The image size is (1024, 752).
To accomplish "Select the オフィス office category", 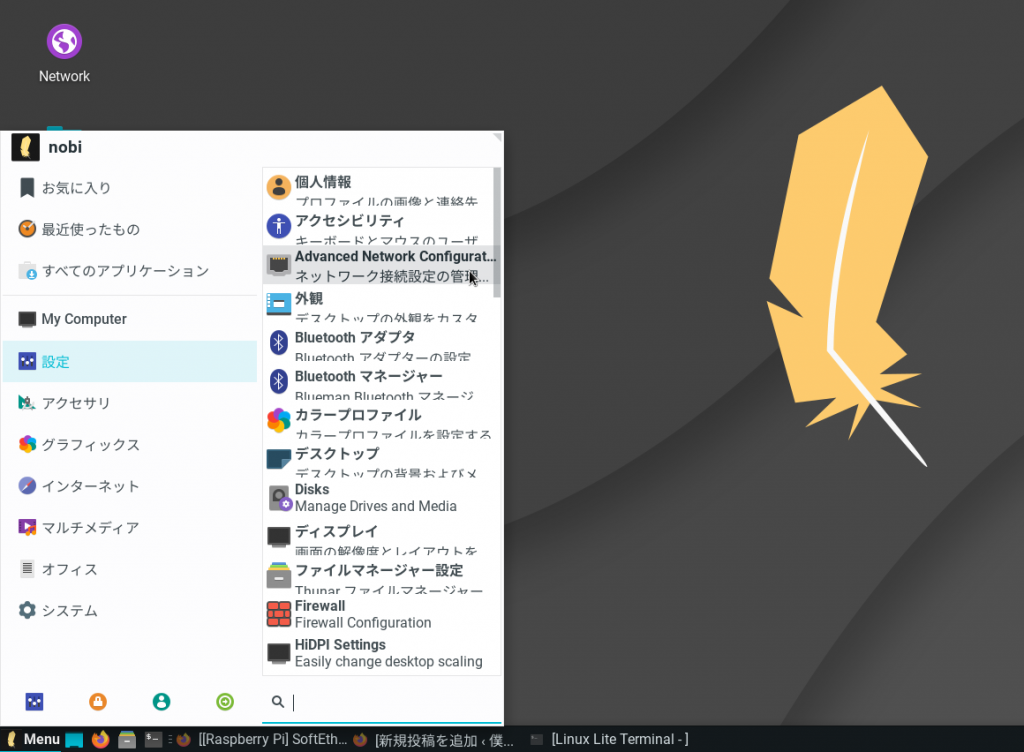I will tap(130, 569).
